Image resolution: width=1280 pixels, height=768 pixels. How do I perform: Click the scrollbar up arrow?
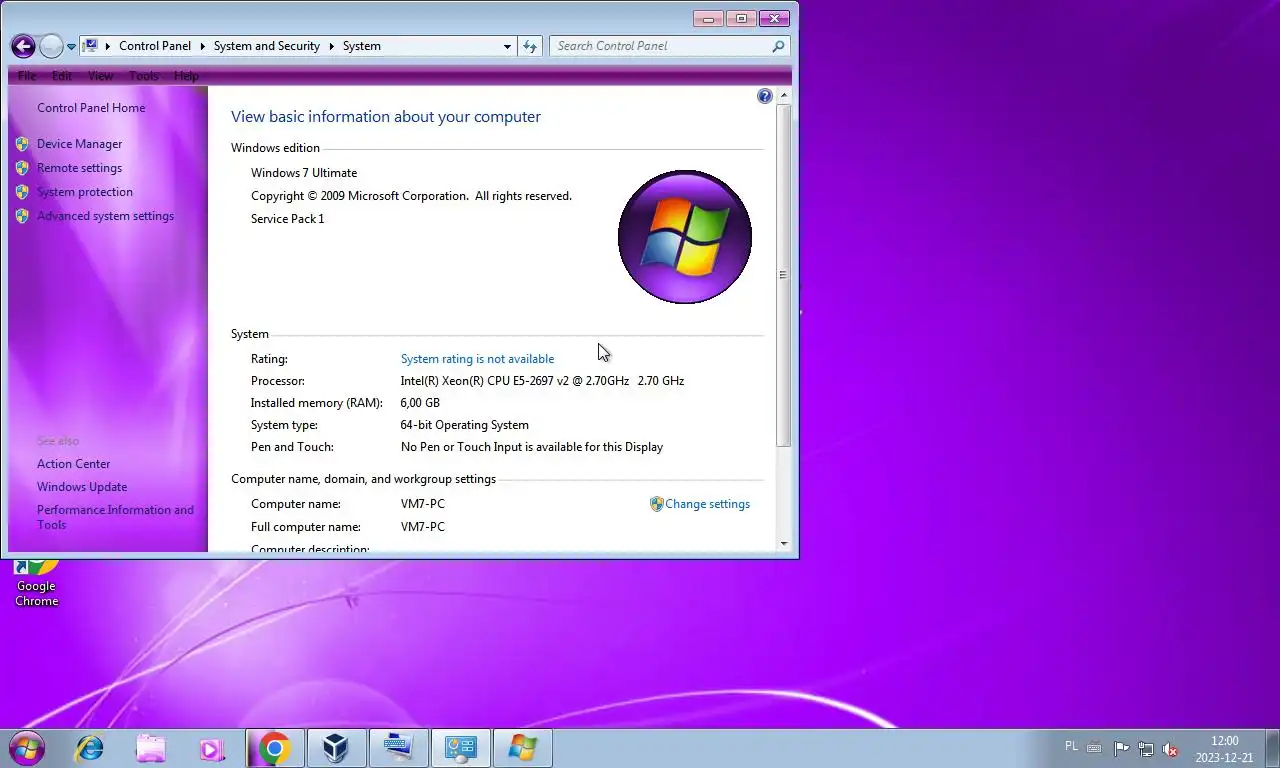click(x=784, y=96)
